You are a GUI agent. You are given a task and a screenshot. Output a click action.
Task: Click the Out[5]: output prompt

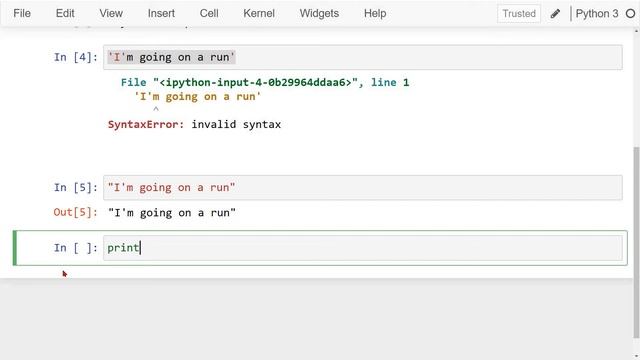click(x=76, y=213)
